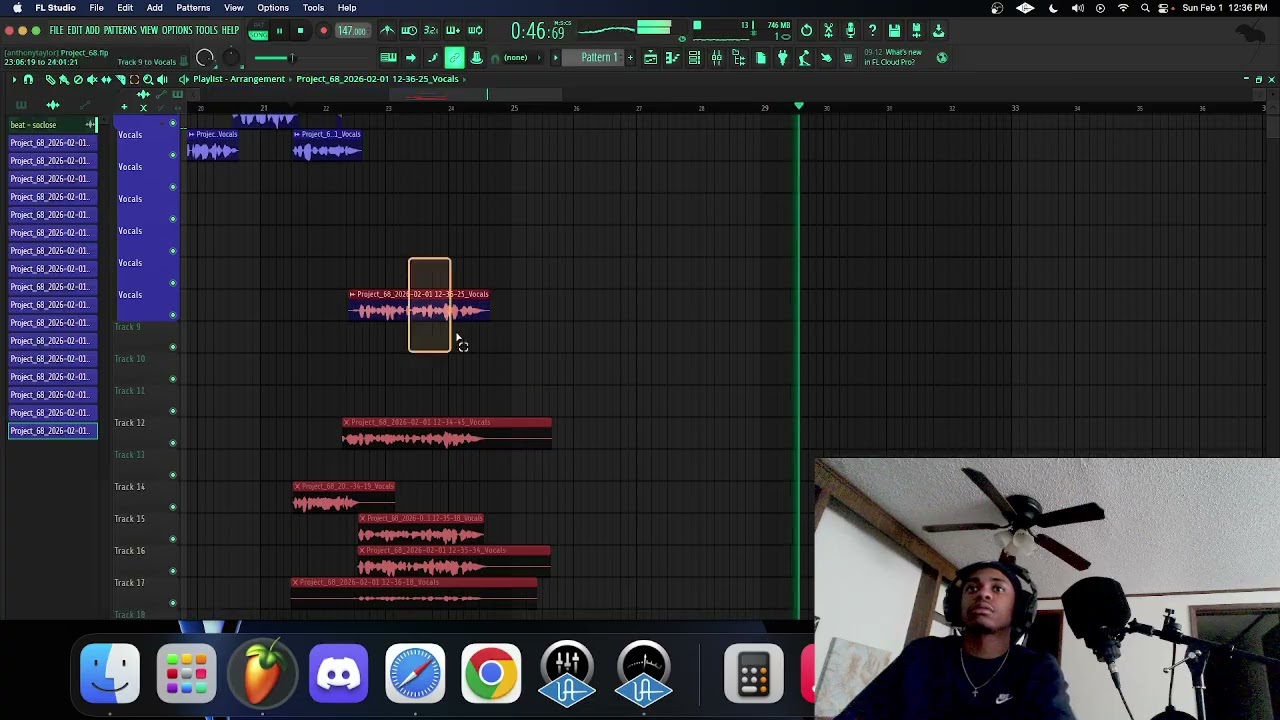Select the Delete tool in playlist
1280x720 pixels.
click(78, 79)
